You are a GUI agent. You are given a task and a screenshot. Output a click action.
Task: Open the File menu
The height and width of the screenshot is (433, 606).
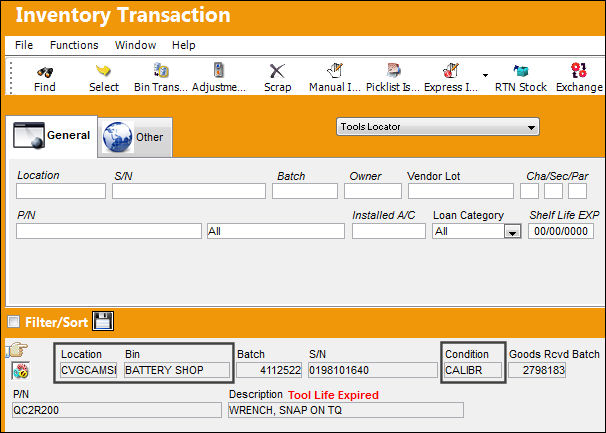24,45
